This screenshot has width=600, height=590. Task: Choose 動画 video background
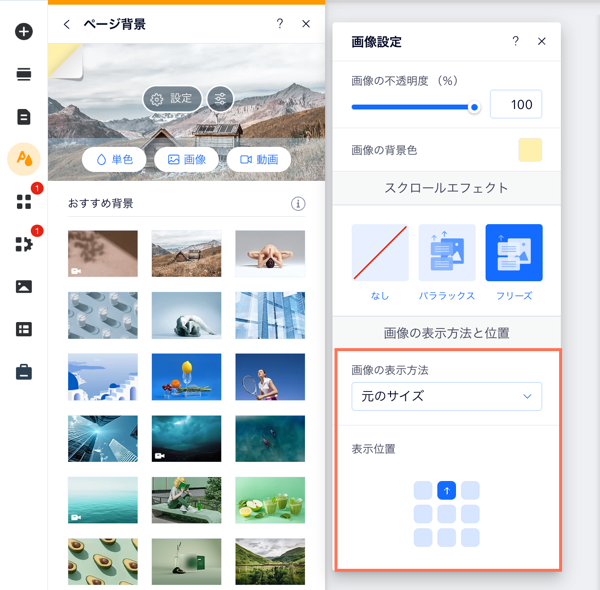pyautogui.click(x=259, y=159)
